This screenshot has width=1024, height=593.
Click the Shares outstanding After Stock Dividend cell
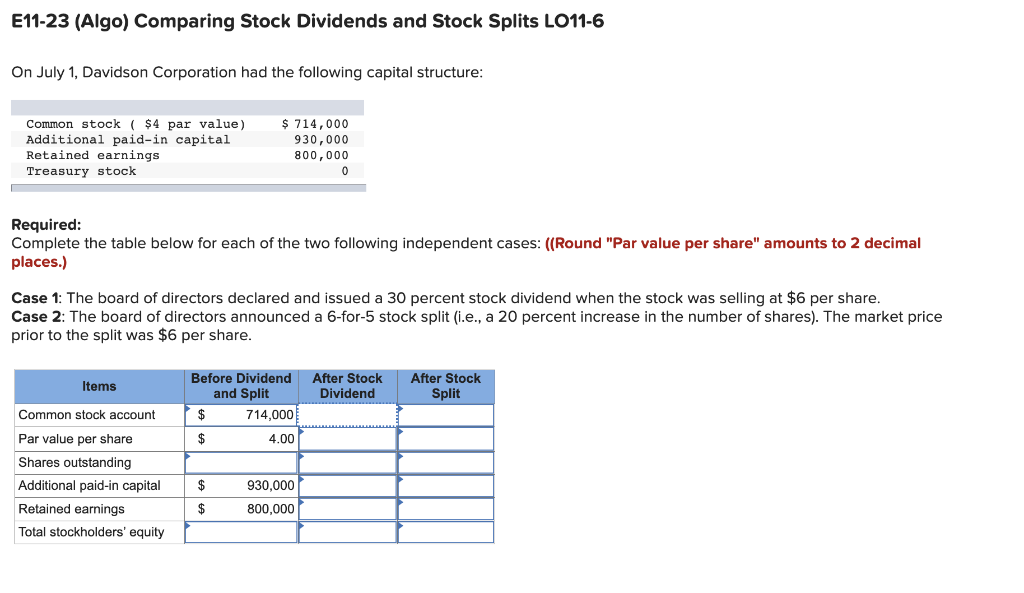click(x=347, y=462)
